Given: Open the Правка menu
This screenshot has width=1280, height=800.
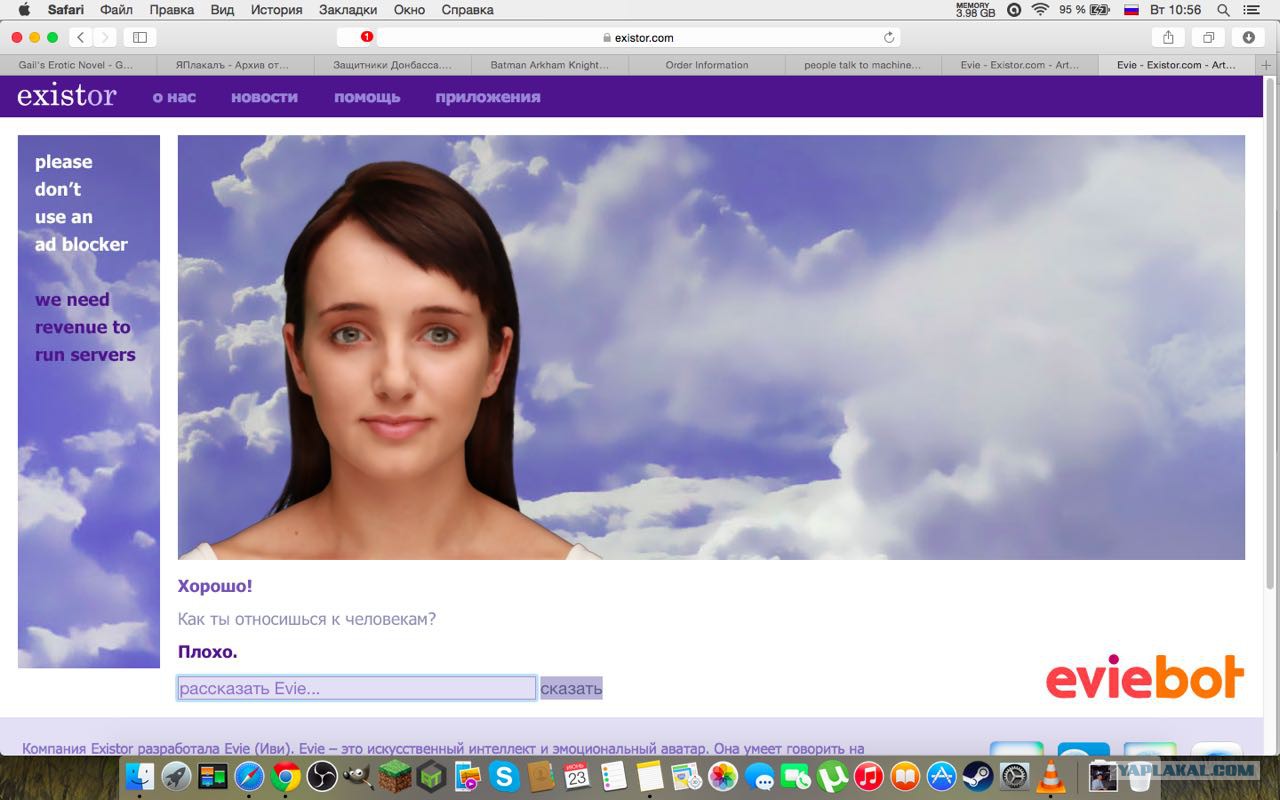Looking at the screenshot, I should click(x=171, y=10).
